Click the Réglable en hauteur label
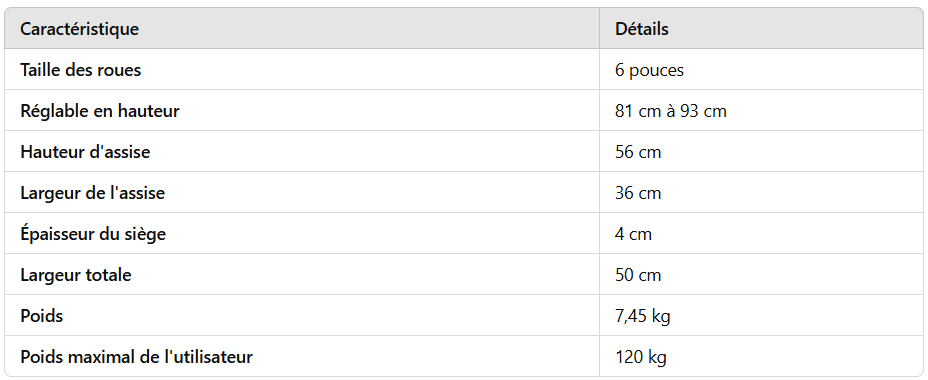Viewport: 928px width, 380px height. (99, 111)
